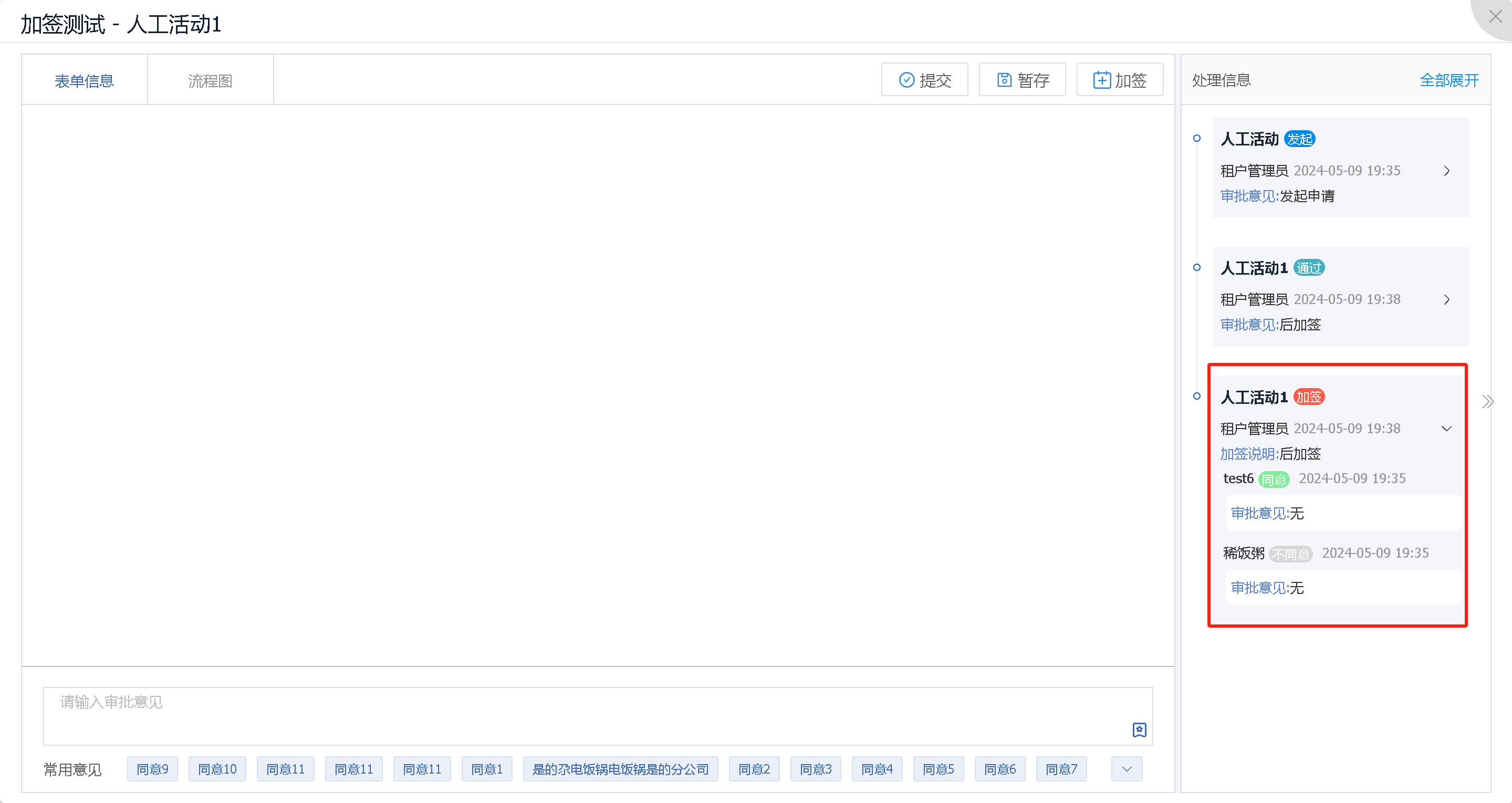Expand the 人工活动1 通过 record chevron
Viewport: 1512px width, 803px height.
(x=1446, y=300)
